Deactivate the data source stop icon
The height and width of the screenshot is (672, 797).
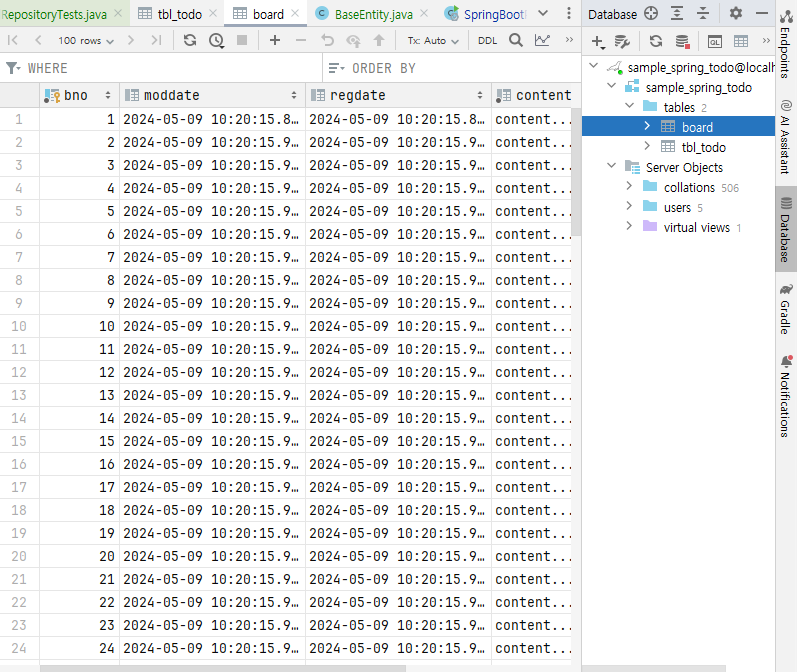pos(682,41)
